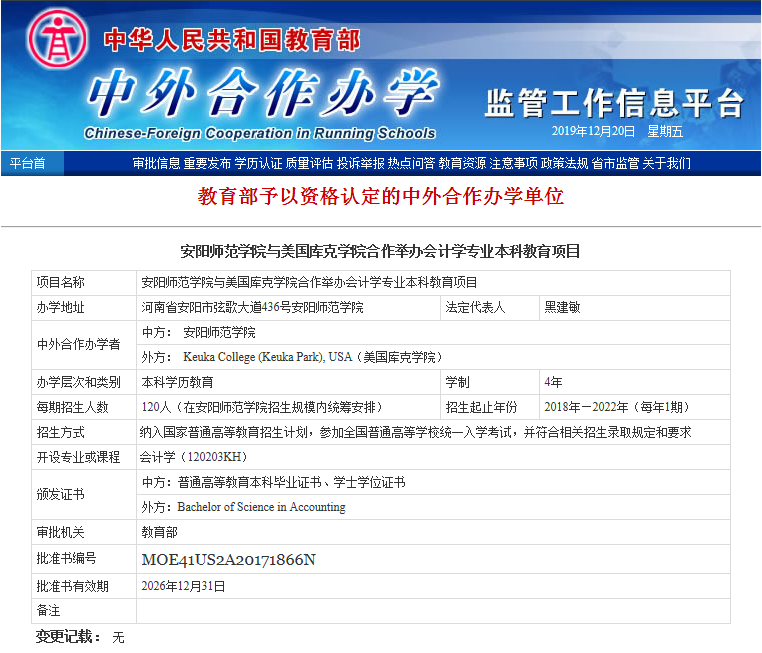This screenshot has height=653, width=762.
Task: Click the Bachelor of Science in Accounting cell
Action: click(x=261, y=507)
